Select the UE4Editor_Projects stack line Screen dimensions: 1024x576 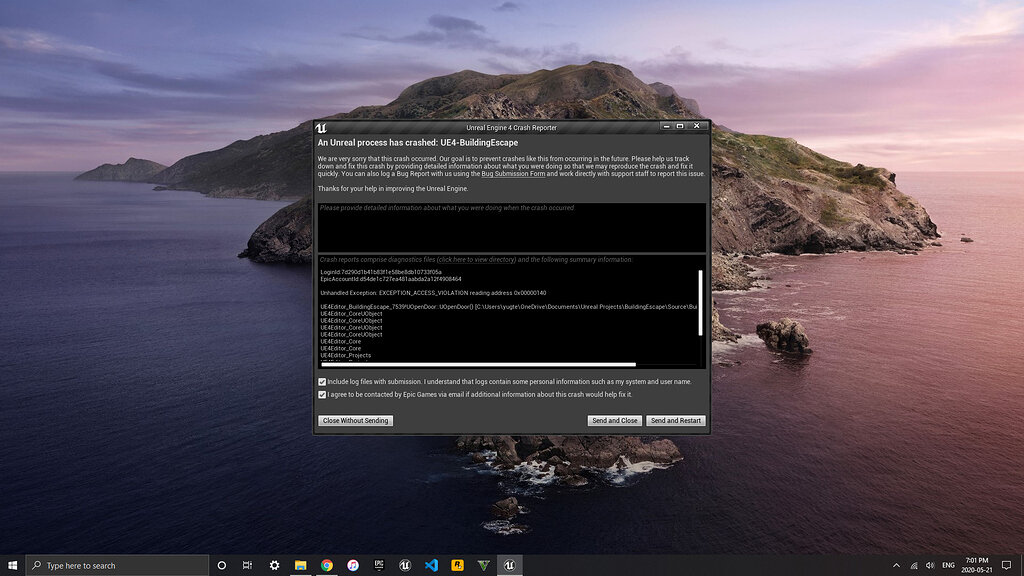pyautogui.click(x=345, y=356)
